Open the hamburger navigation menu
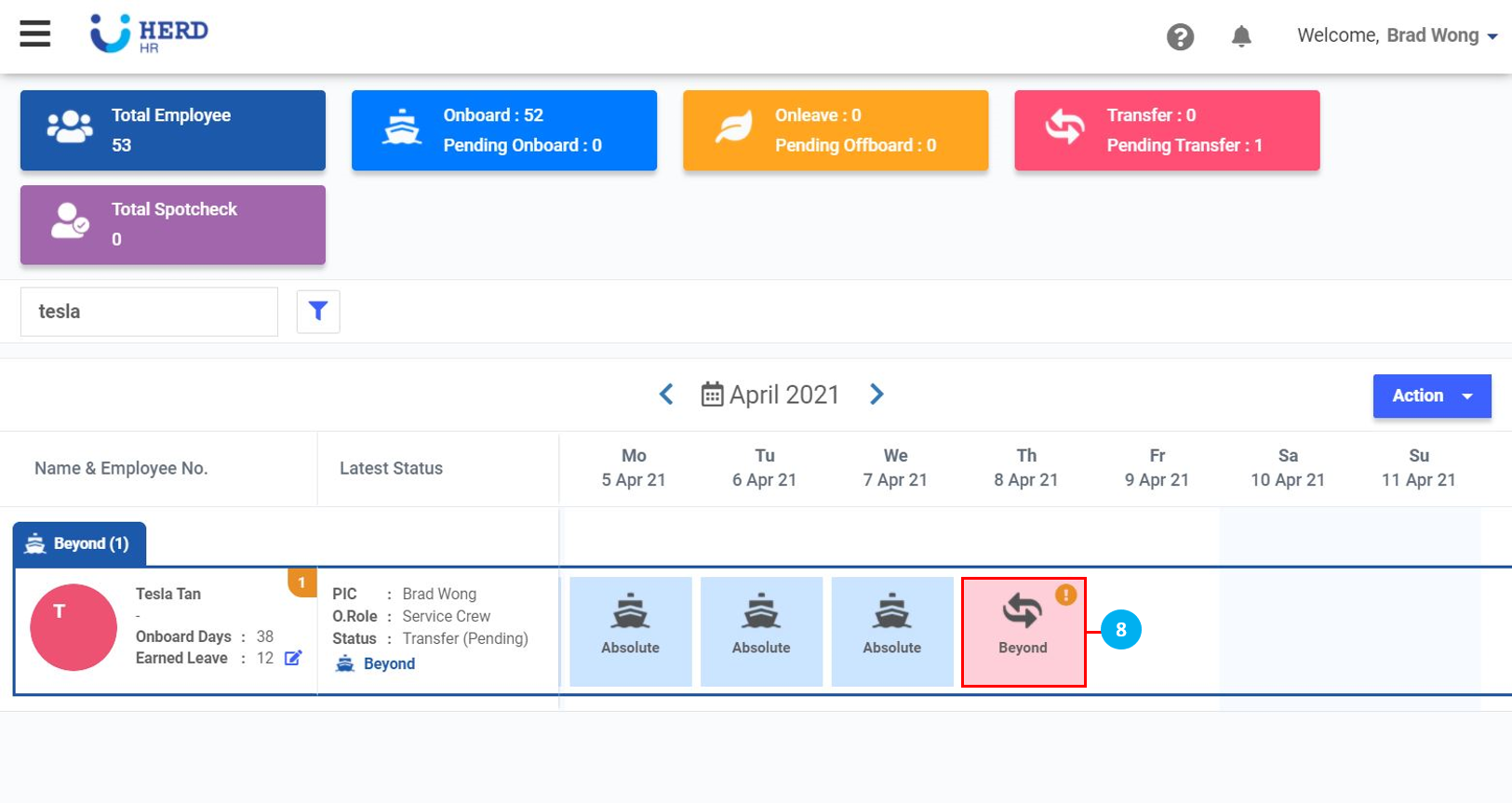 (35, 34)
